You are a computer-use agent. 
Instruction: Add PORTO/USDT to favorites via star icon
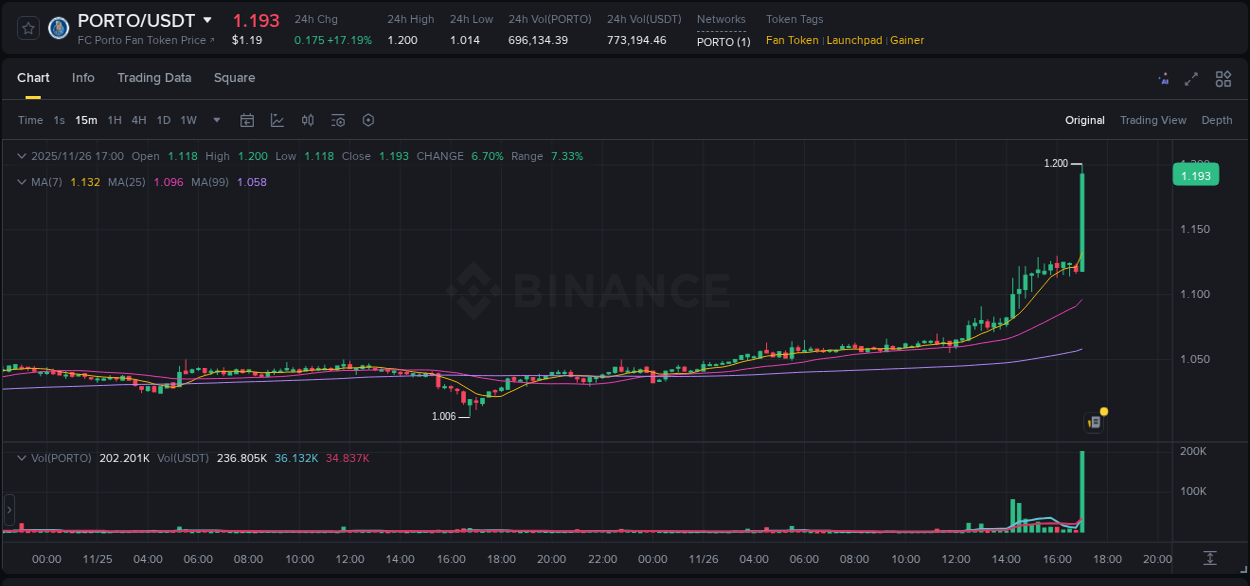27,27
